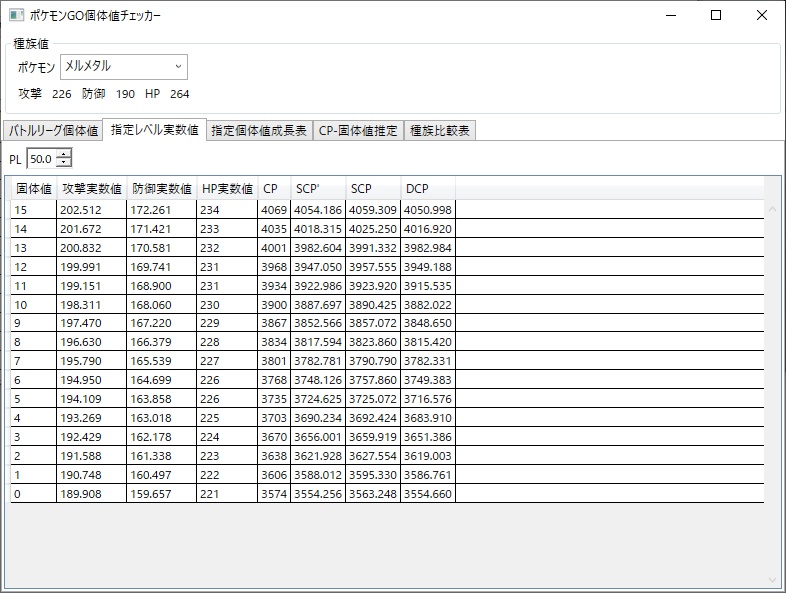This screenshot has height=593, width=786.
Task: Click the PL value field showing 50.0
Action: [x=42, y=159]
